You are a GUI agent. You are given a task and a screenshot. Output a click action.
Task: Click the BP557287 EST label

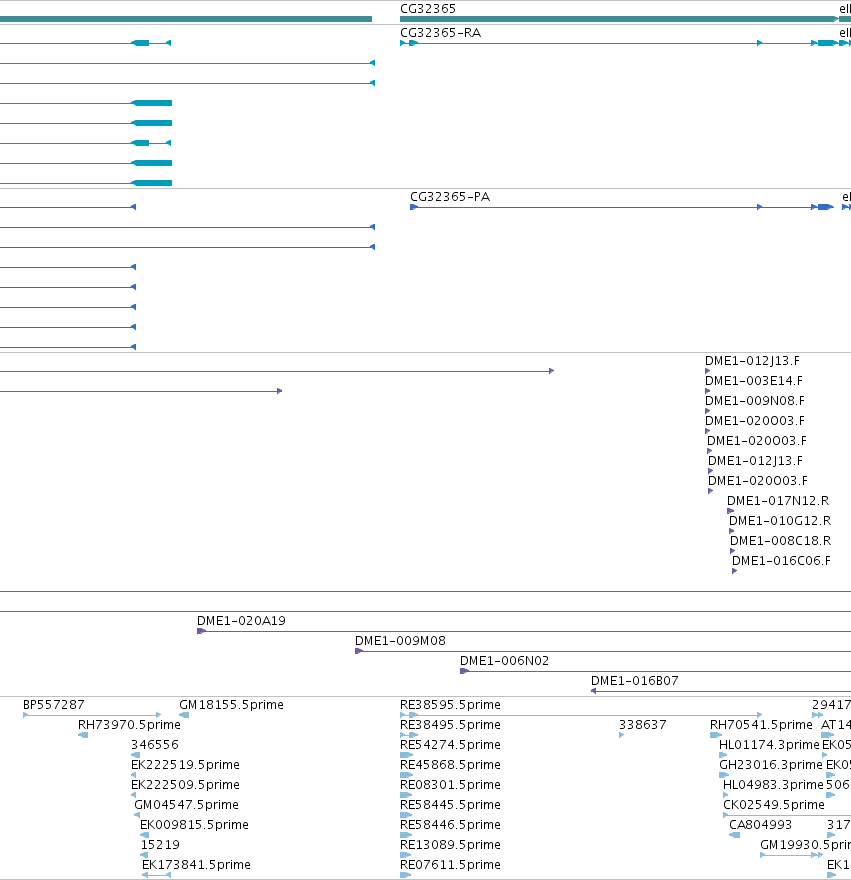tap(53, 705)
